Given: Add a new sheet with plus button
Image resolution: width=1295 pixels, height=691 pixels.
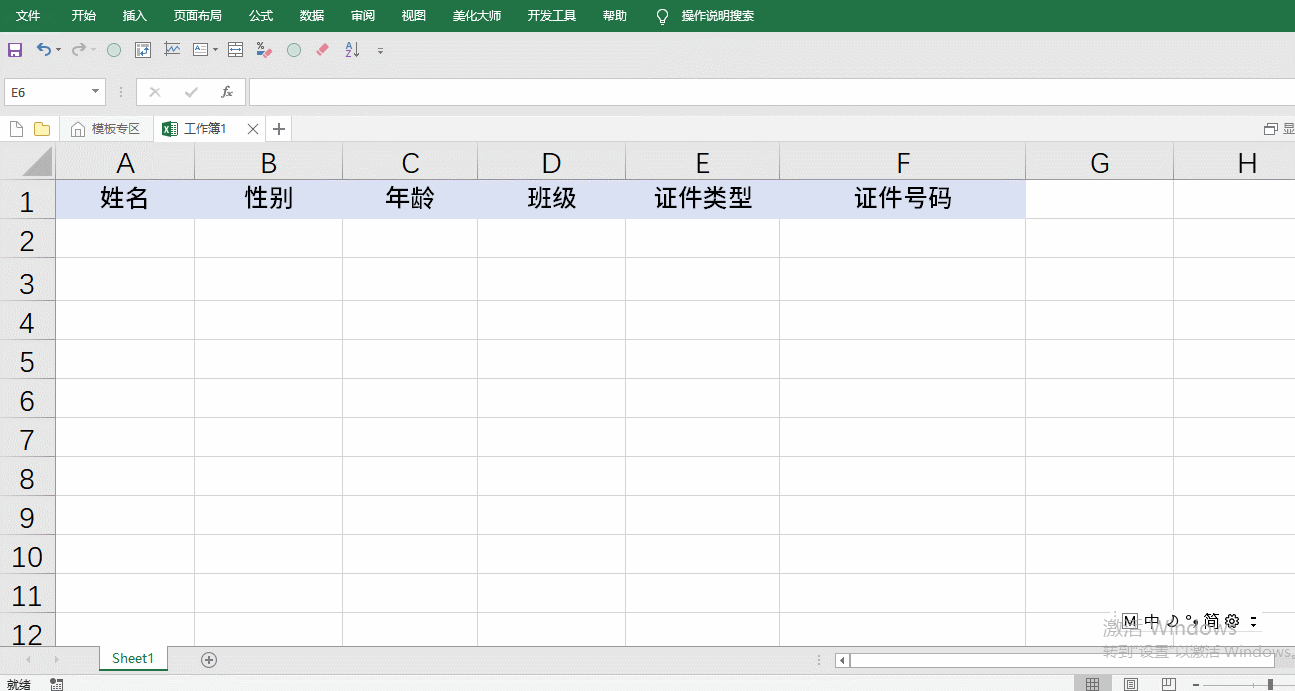Looking at the screenshot, I should point(209,659).
